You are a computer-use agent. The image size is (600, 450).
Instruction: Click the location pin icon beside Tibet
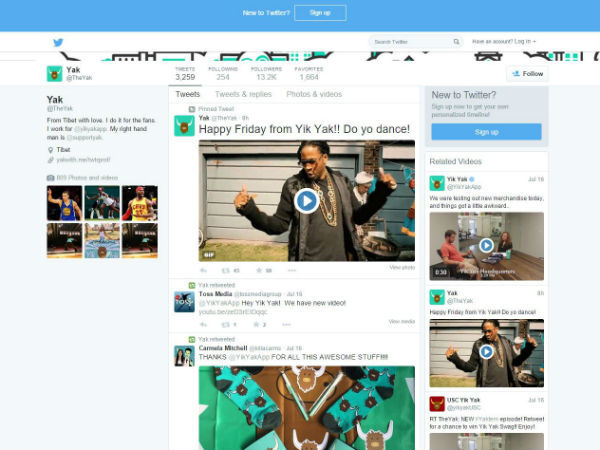tap(50, 150)
